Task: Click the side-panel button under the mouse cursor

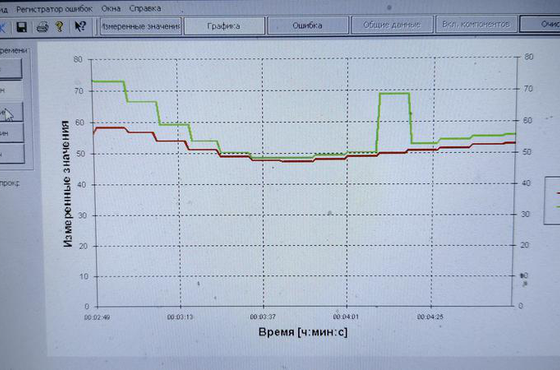Action: tap(11, 112)
